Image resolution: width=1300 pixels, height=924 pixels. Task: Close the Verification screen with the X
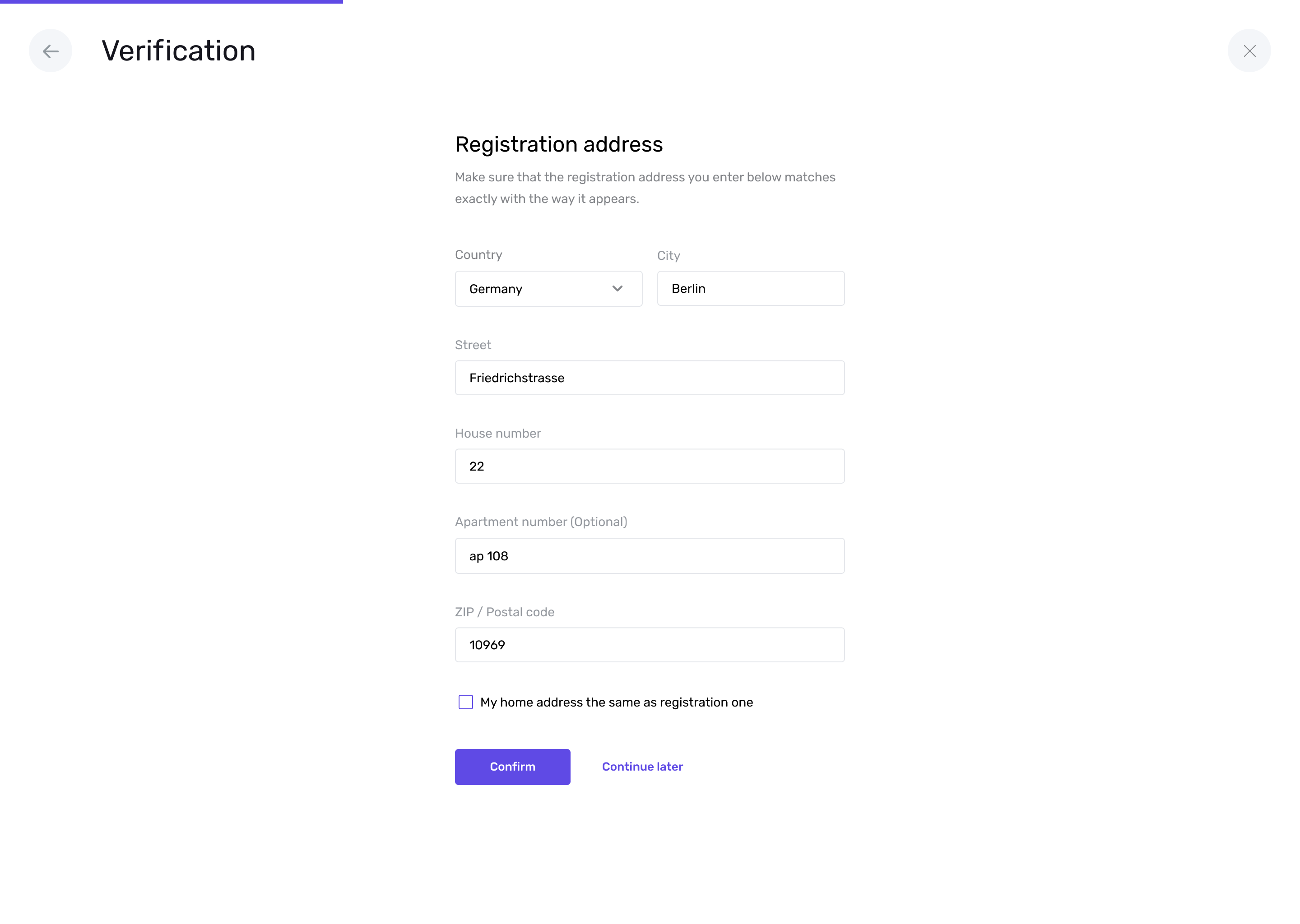tap(1249, 51)
